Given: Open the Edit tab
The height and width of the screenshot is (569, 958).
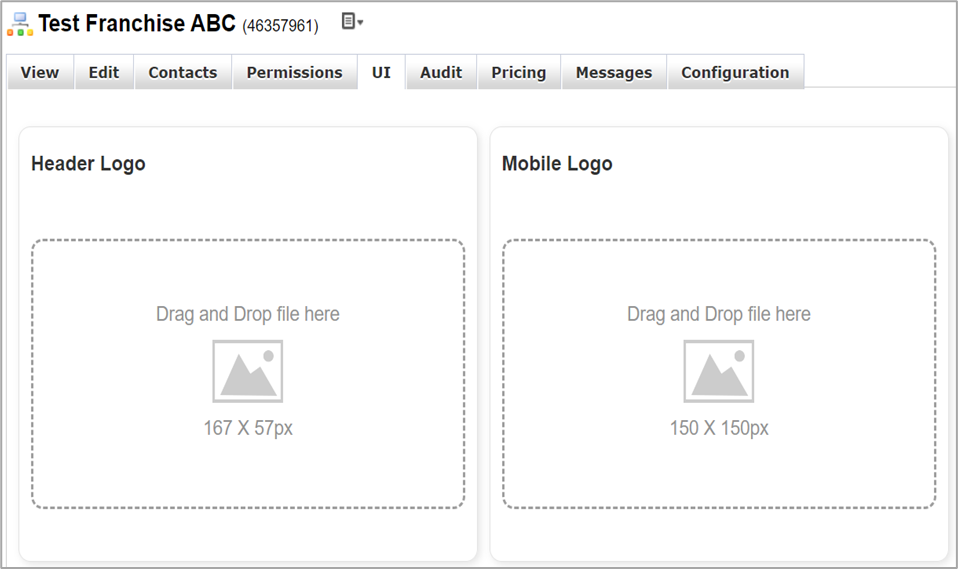Looking at the screenshot, I should (103, 72).
